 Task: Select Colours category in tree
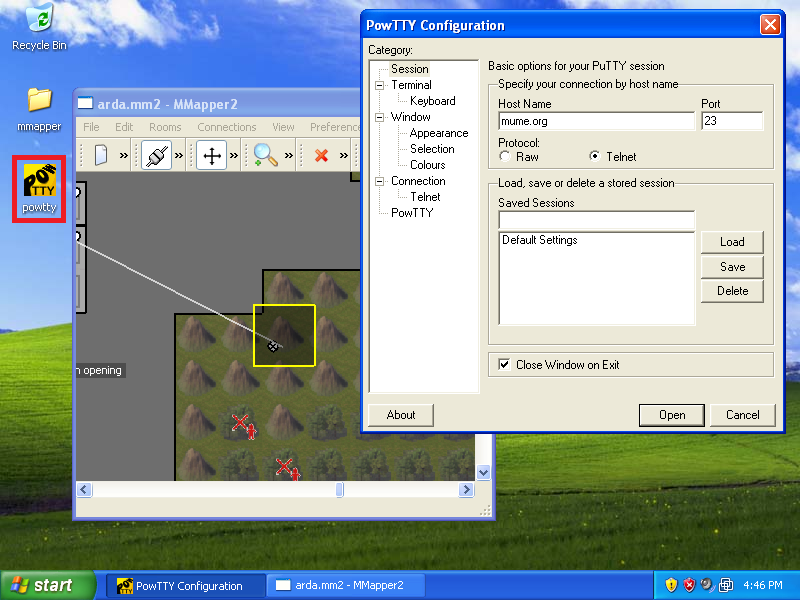[x=428, y=165]
